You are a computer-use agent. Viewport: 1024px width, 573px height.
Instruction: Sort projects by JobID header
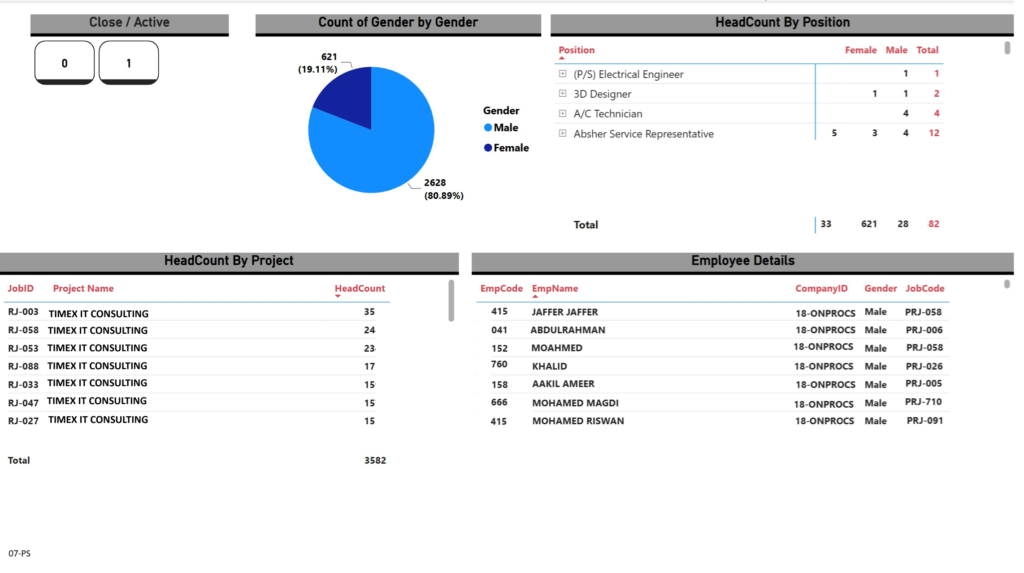20,288
